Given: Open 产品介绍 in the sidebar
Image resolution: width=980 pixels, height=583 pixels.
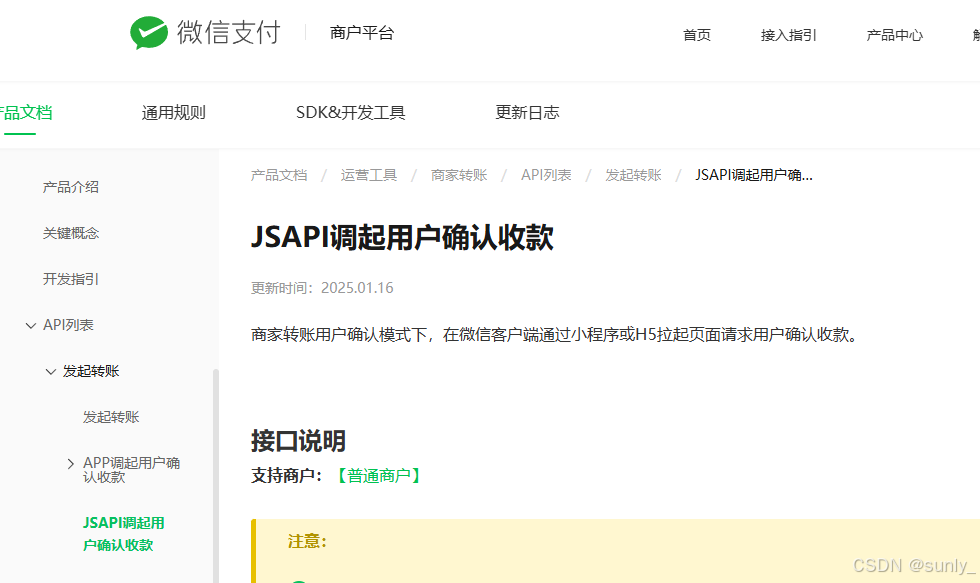Looking at the screenshot, I should (x=71, y=187).
